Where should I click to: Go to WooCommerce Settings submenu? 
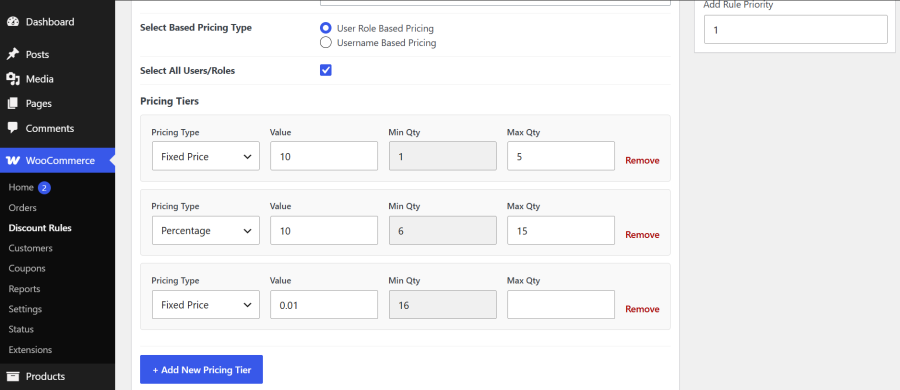(25, 309)
